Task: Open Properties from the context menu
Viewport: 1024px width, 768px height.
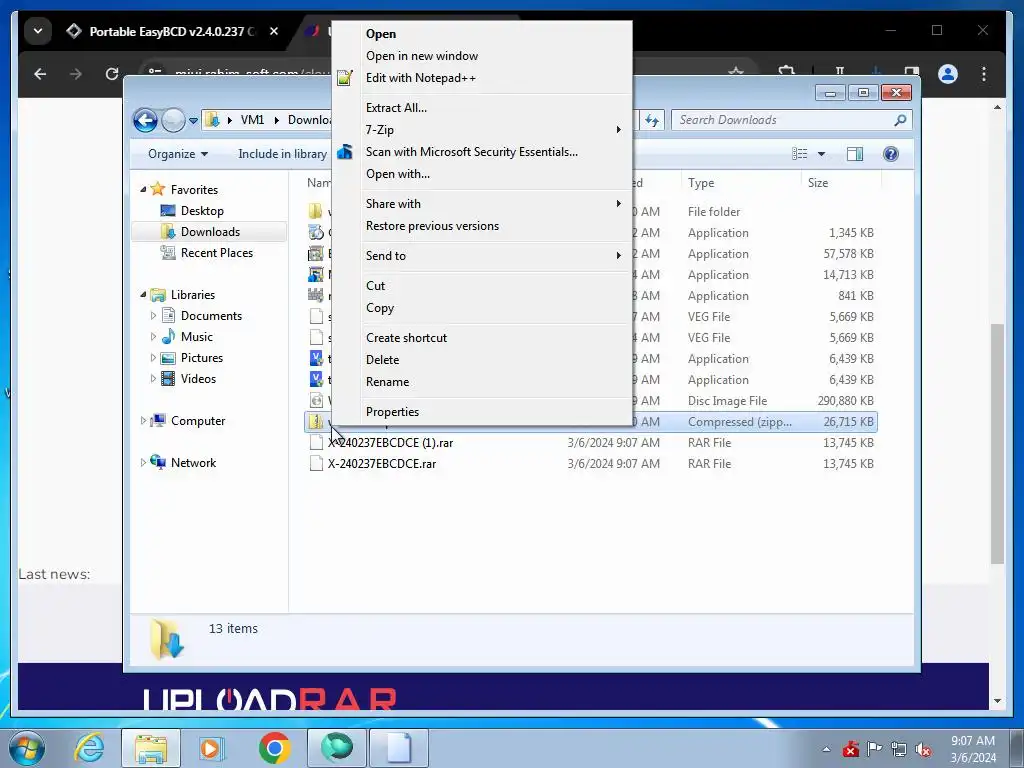Action: (x=392, y=412)
